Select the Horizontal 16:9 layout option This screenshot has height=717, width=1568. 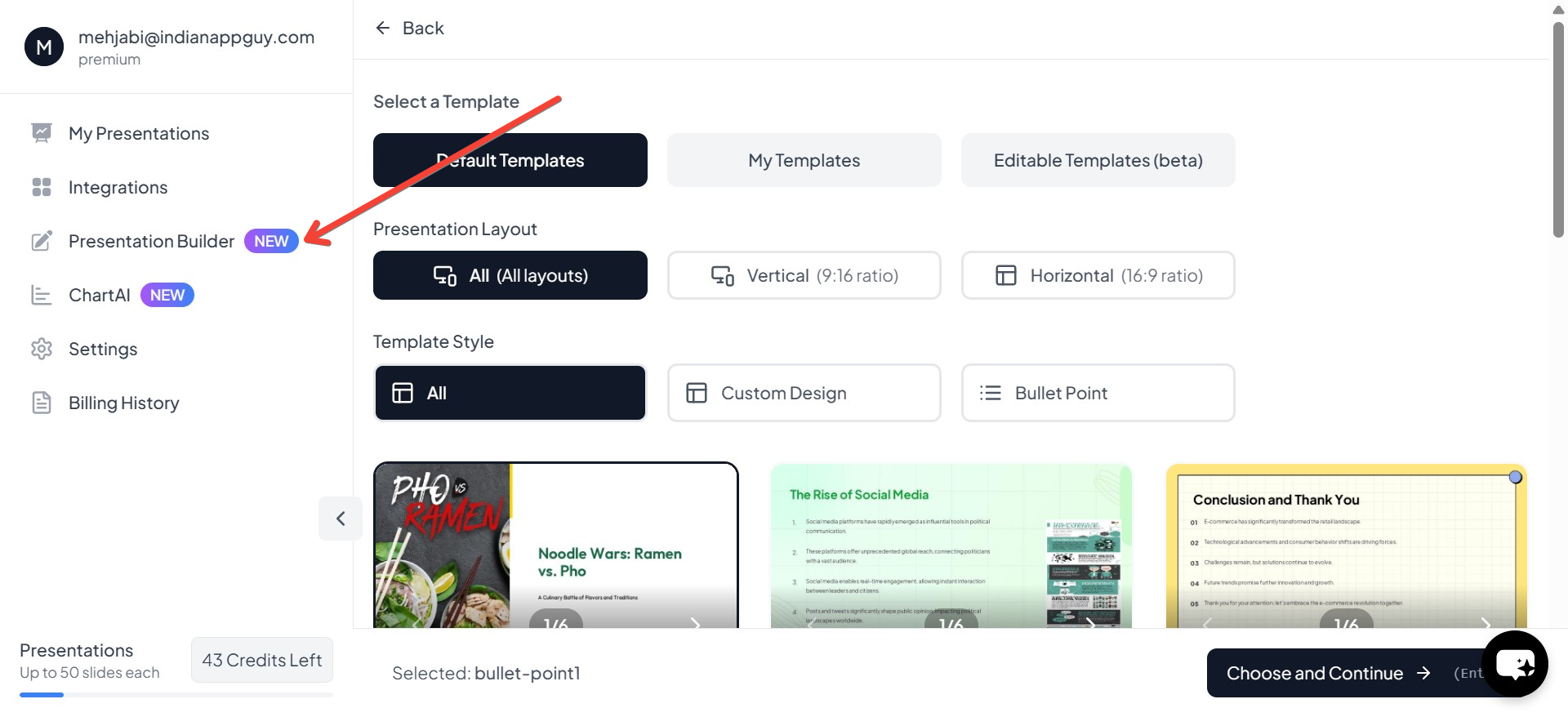[1098, 275]
